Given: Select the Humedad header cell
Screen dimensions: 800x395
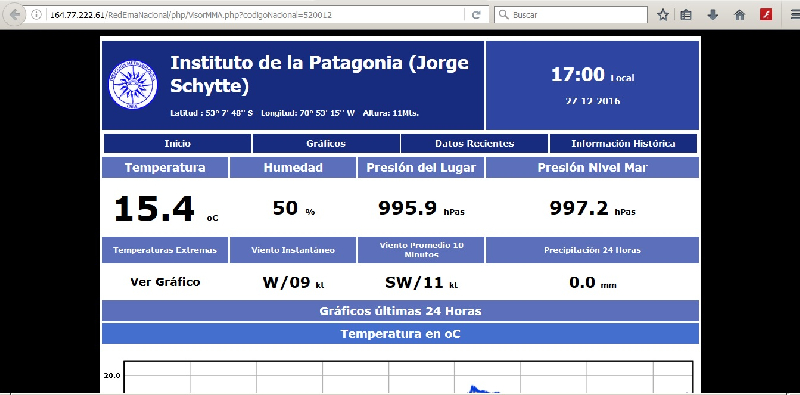Looking at the screenshot, I should [x=293, y=167].
